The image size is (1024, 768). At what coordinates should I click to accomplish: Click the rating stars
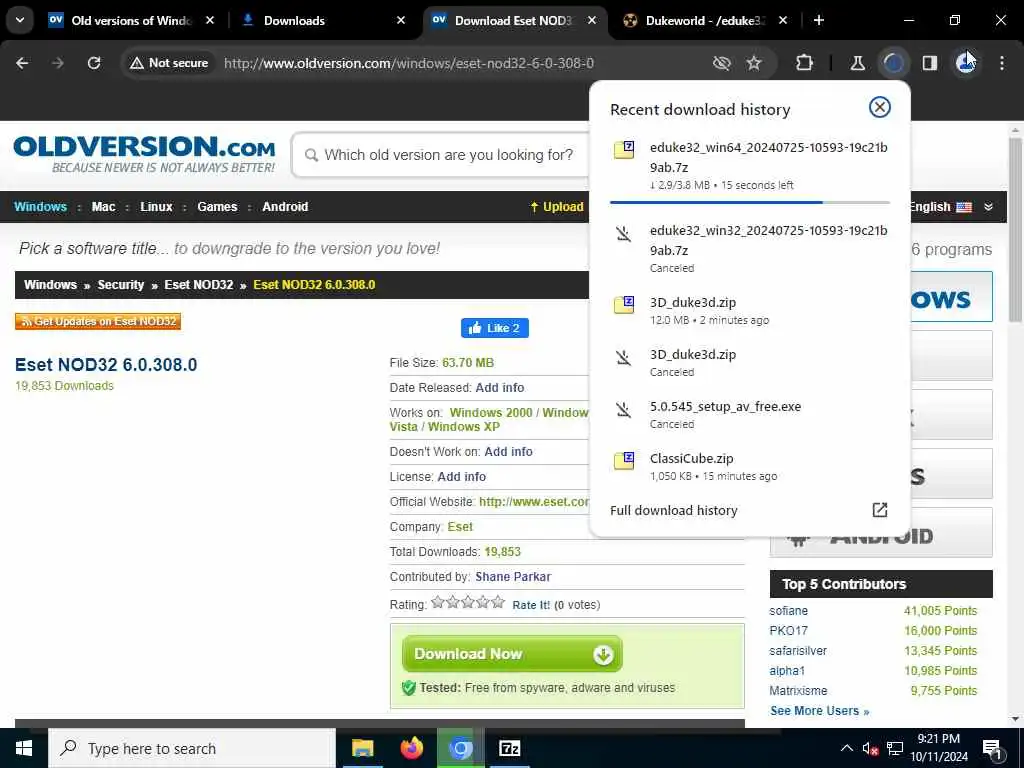(x=468, y=602)
